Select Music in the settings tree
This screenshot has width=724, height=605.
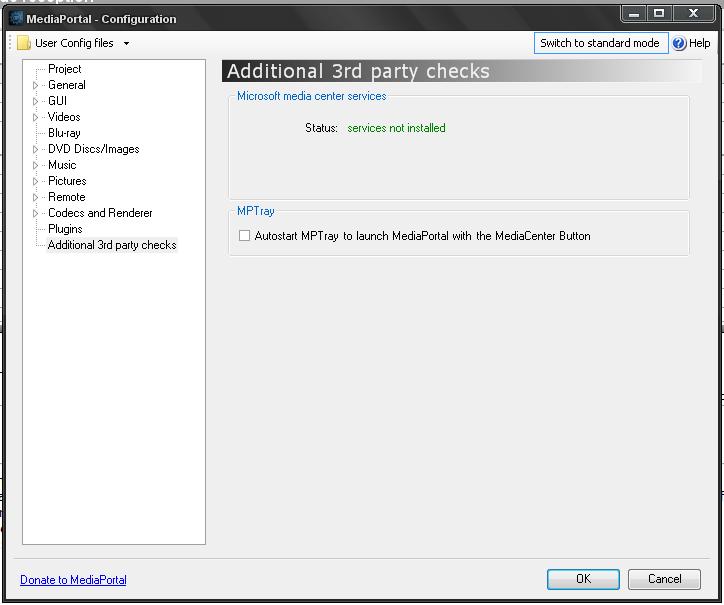[62, 165]
